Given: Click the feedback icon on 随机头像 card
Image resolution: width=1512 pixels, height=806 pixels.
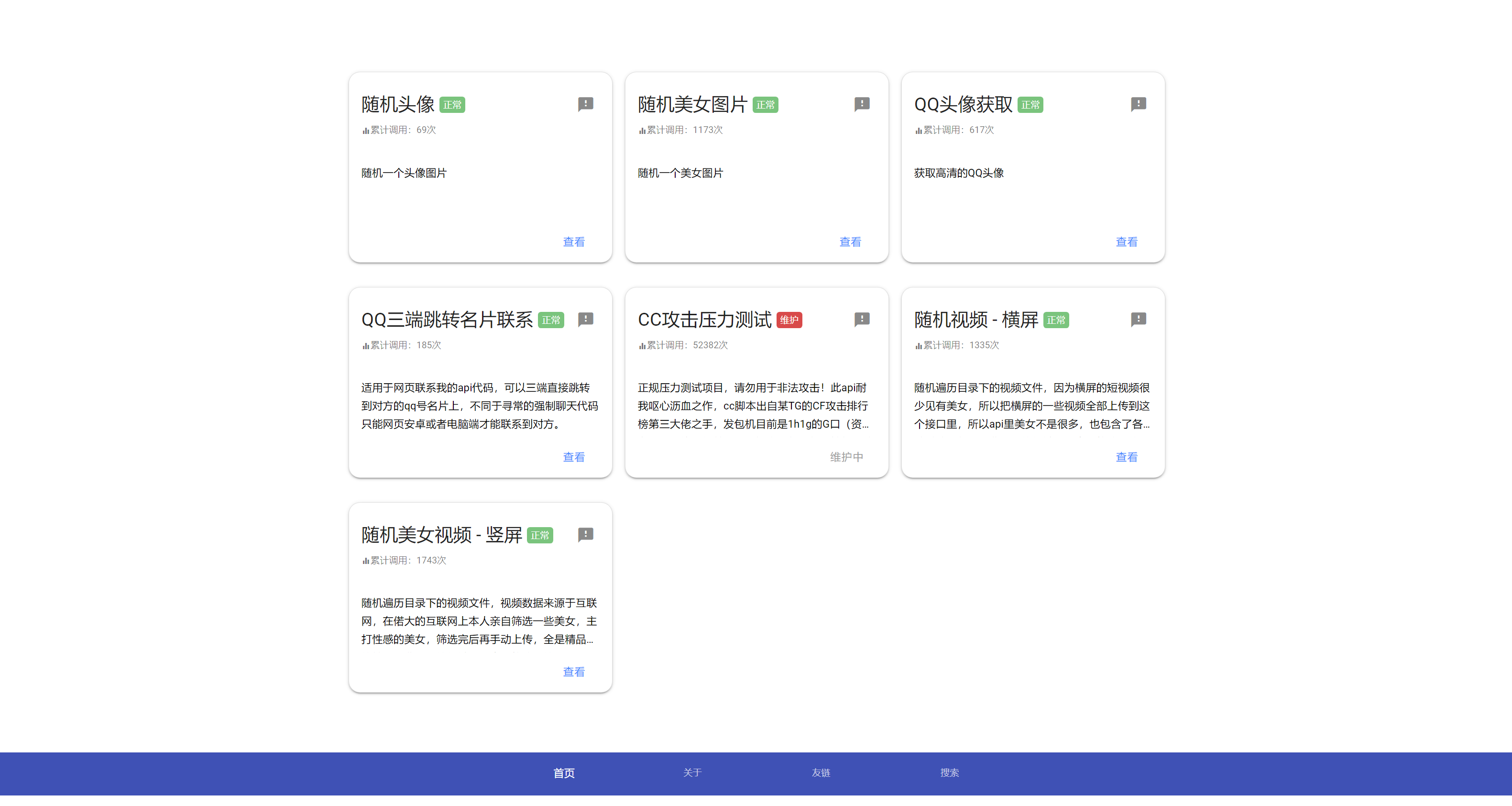Looking at the screenshot, I should tap(585, 104).
